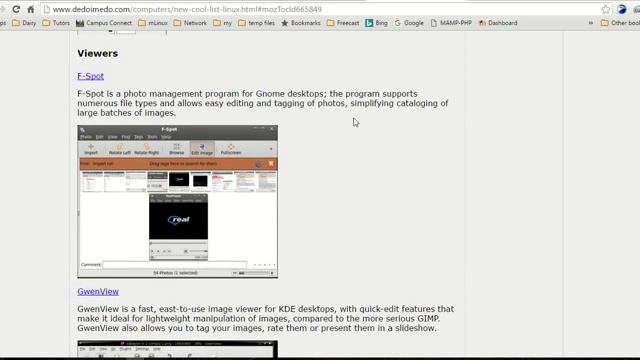The width and height of the screenshot is (640, 360).
Task: Click Rotate Left in F-Spot screenshot
Action: coord(120,149)
